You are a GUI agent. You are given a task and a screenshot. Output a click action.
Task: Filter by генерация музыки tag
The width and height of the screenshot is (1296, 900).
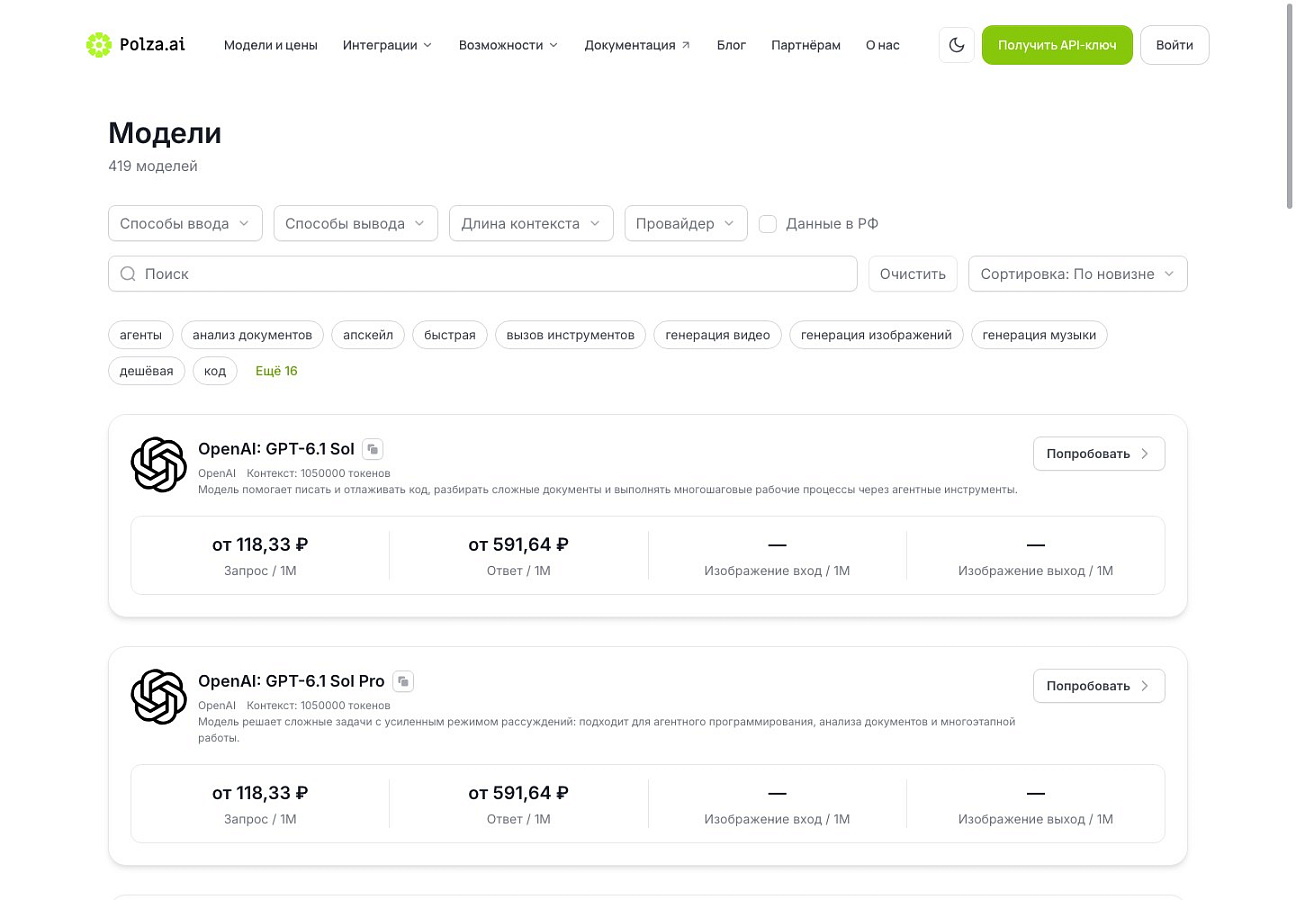(x=1039, y=335)
